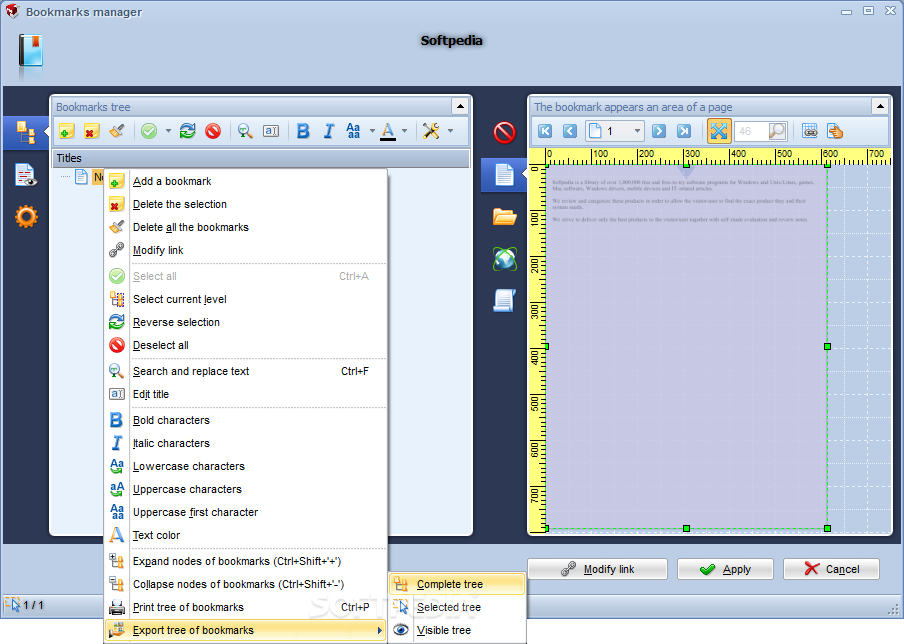Click the Reverse selection toolbar icon

[187, 131]
